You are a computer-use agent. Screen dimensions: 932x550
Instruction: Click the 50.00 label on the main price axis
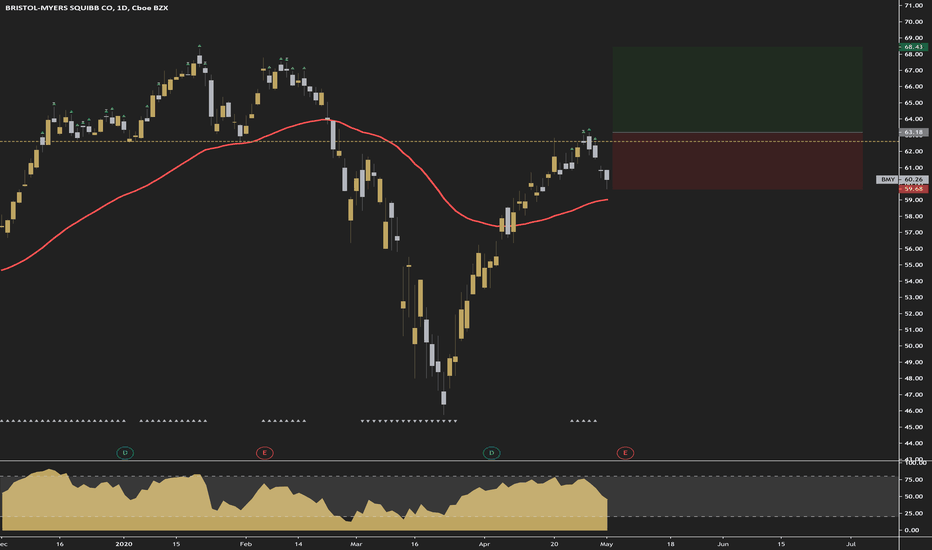(x=914, y=345)
